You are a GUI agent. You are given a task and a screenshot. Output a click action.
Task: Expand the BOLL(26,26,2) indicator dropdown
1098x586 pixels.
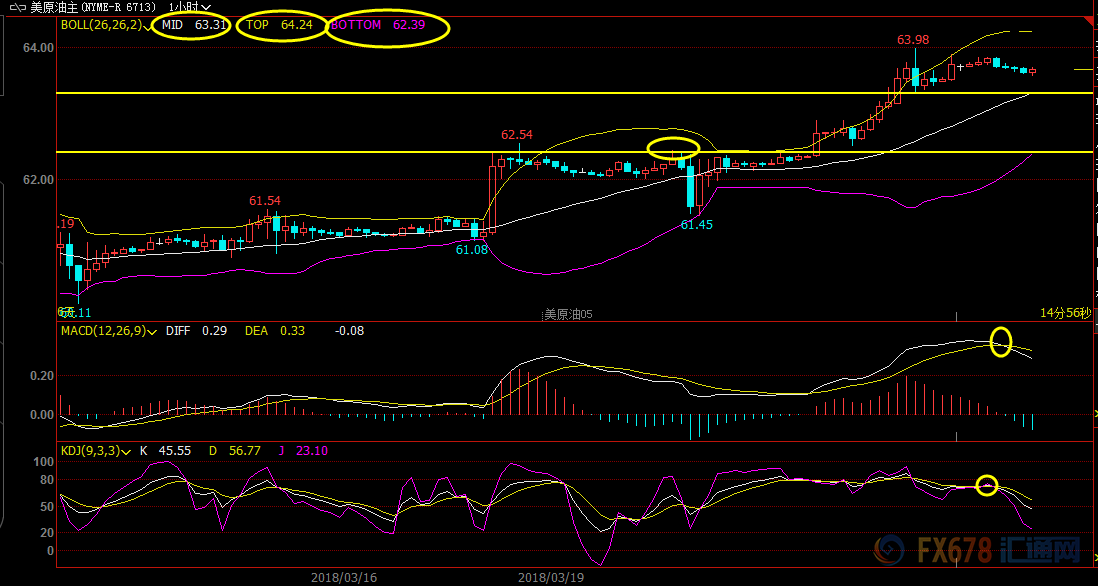149,25
